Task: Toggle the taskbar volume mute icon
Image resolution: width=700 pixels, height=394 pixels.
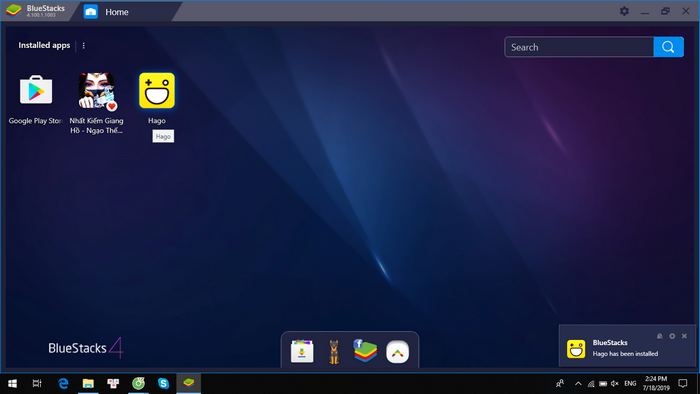Action: [x=615, y=383]
